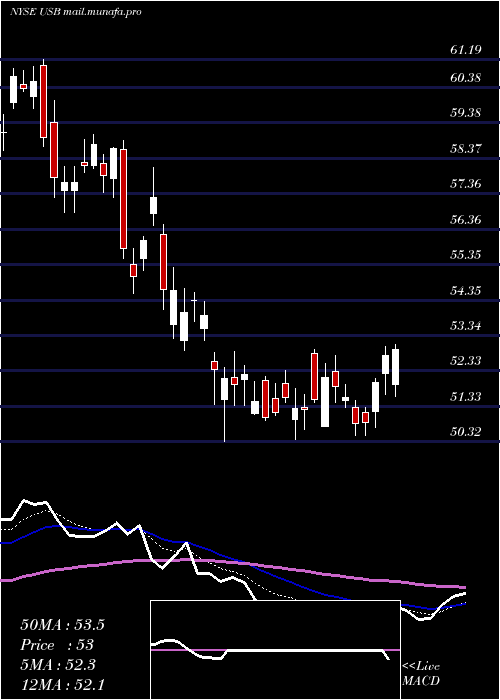The width and height of the screenshot is (500, 700).
Task: Click the NYSE USB mail.munafa.pro chart title
Action: [x=75, y=12]
